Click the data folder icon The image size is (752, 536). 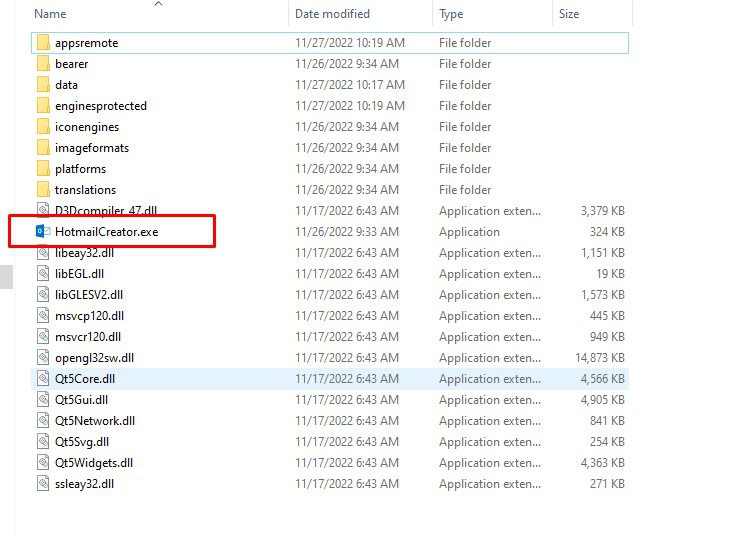tap(43, 85)
